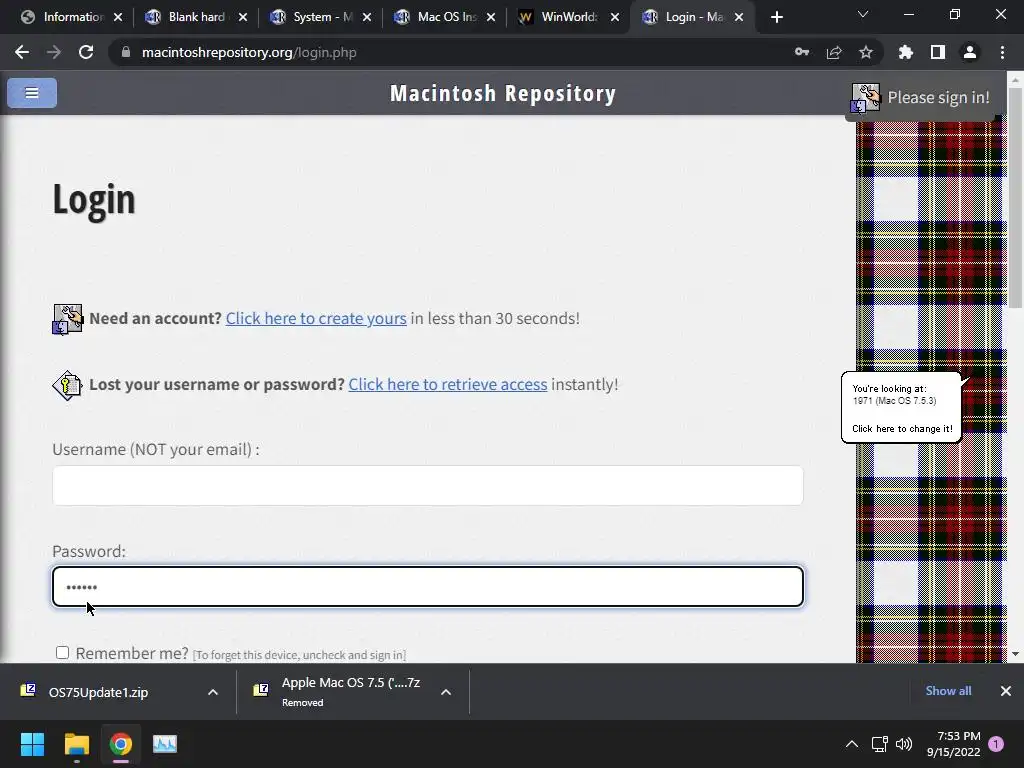The width and height of the screenshot is (1024, 768).
Task: Open Chrome three-dot menu
Action: 1002,52
